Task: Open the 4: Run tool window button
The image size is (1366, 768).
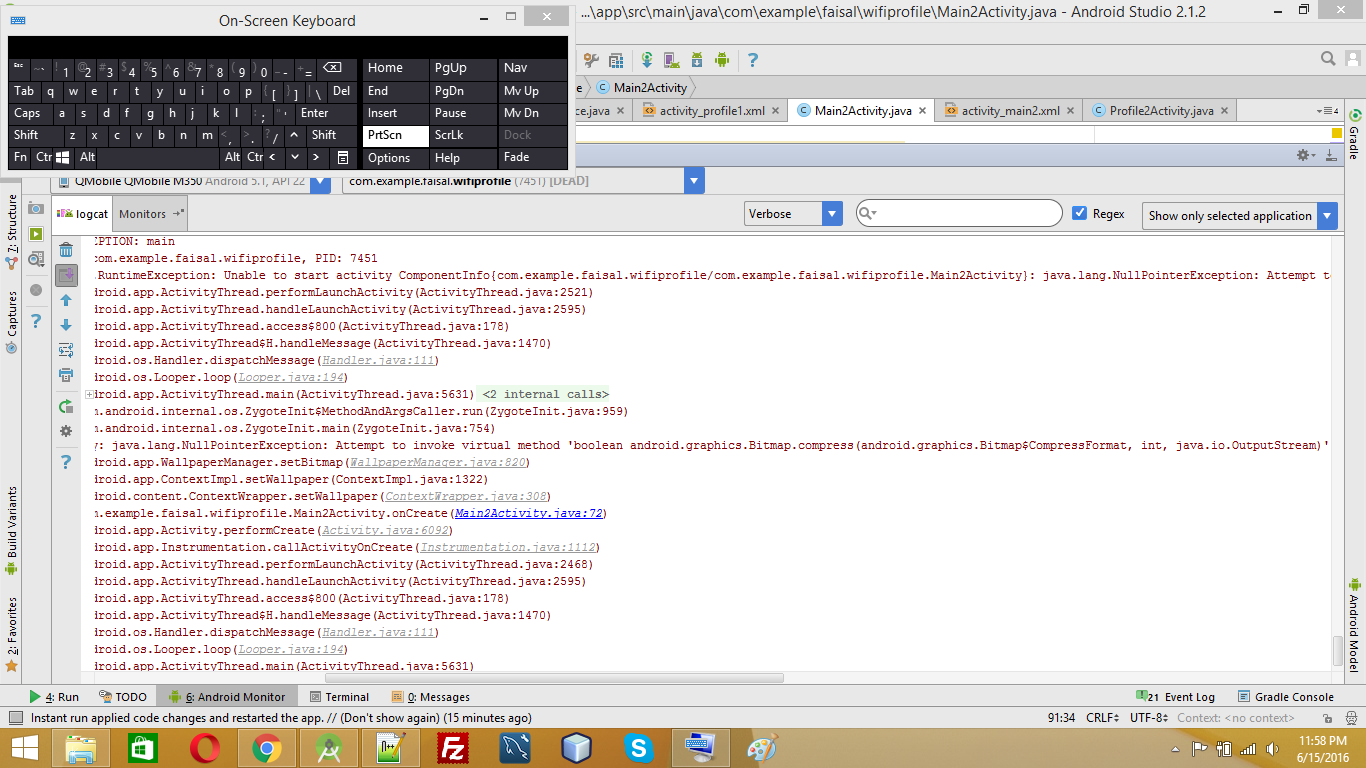Action: pyautogui.click(x=54, y=697)
